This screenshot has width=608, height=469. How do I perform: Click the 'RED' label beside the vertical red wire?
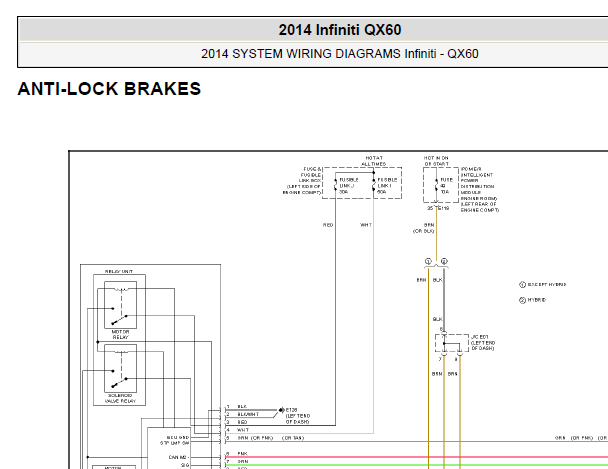(x=328, y=225)
